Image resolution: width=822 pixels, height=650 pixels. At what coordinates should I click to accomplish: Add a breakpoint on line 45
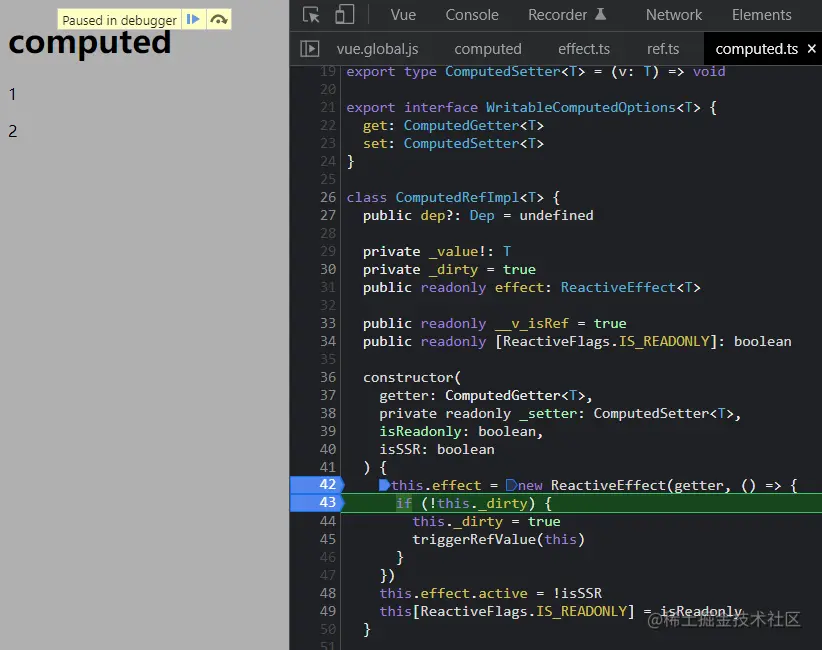click(328, 539)
